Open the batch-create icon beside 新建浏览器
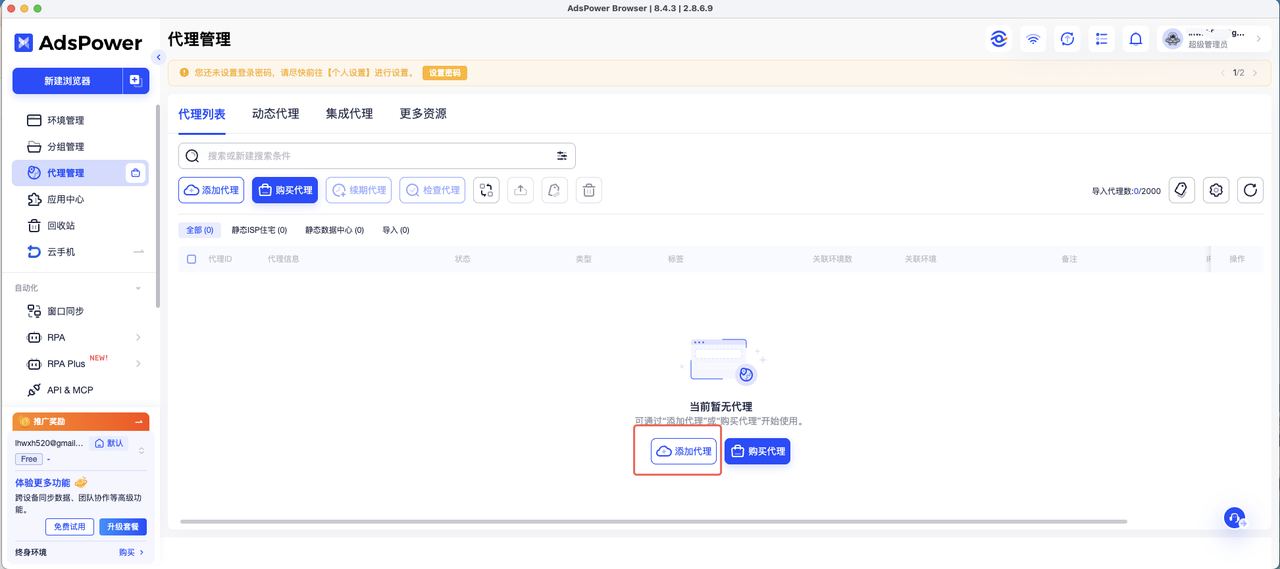1280x569 pixels. tap(136, 81)
